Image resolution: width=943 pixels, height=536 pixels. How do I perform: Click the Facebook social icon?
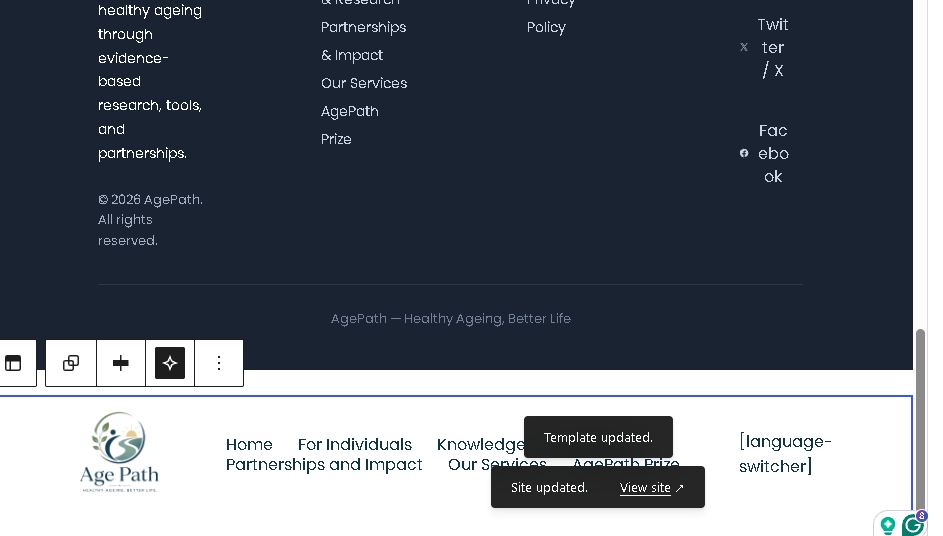744,153
